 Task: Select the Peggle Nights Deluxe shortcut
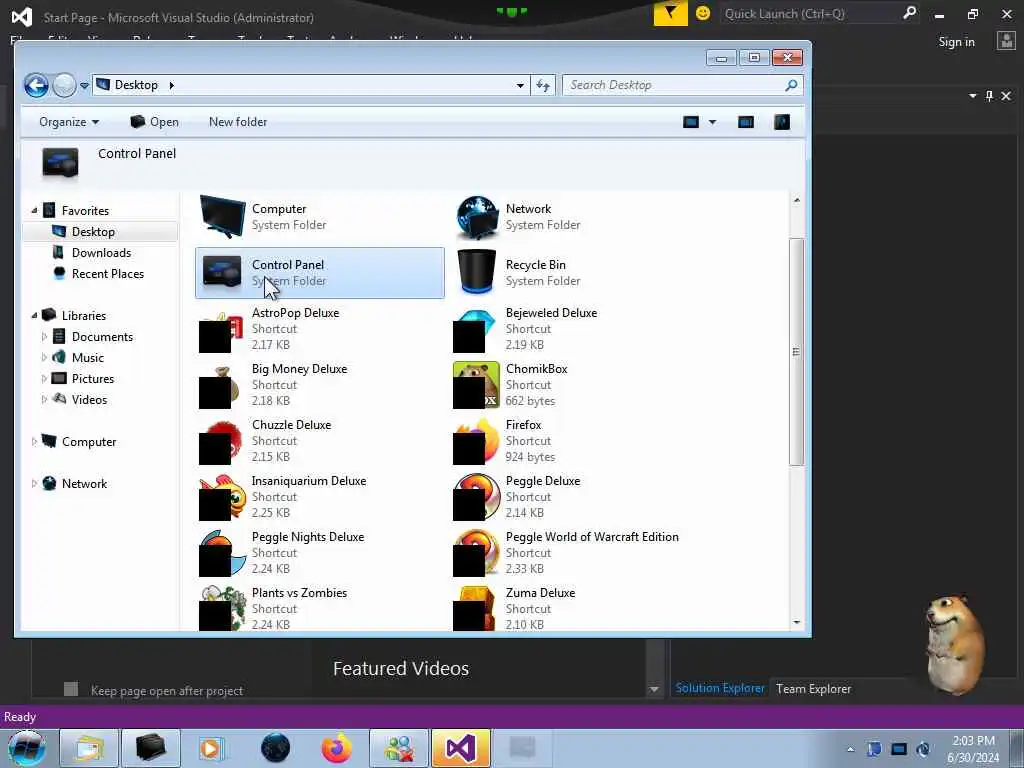319,552
